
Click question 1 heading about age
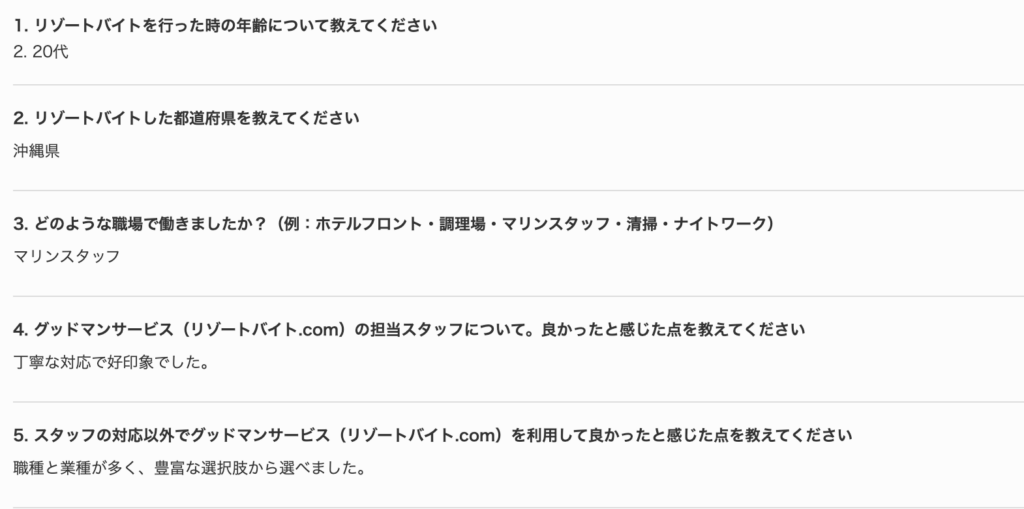tap(225, 26)
